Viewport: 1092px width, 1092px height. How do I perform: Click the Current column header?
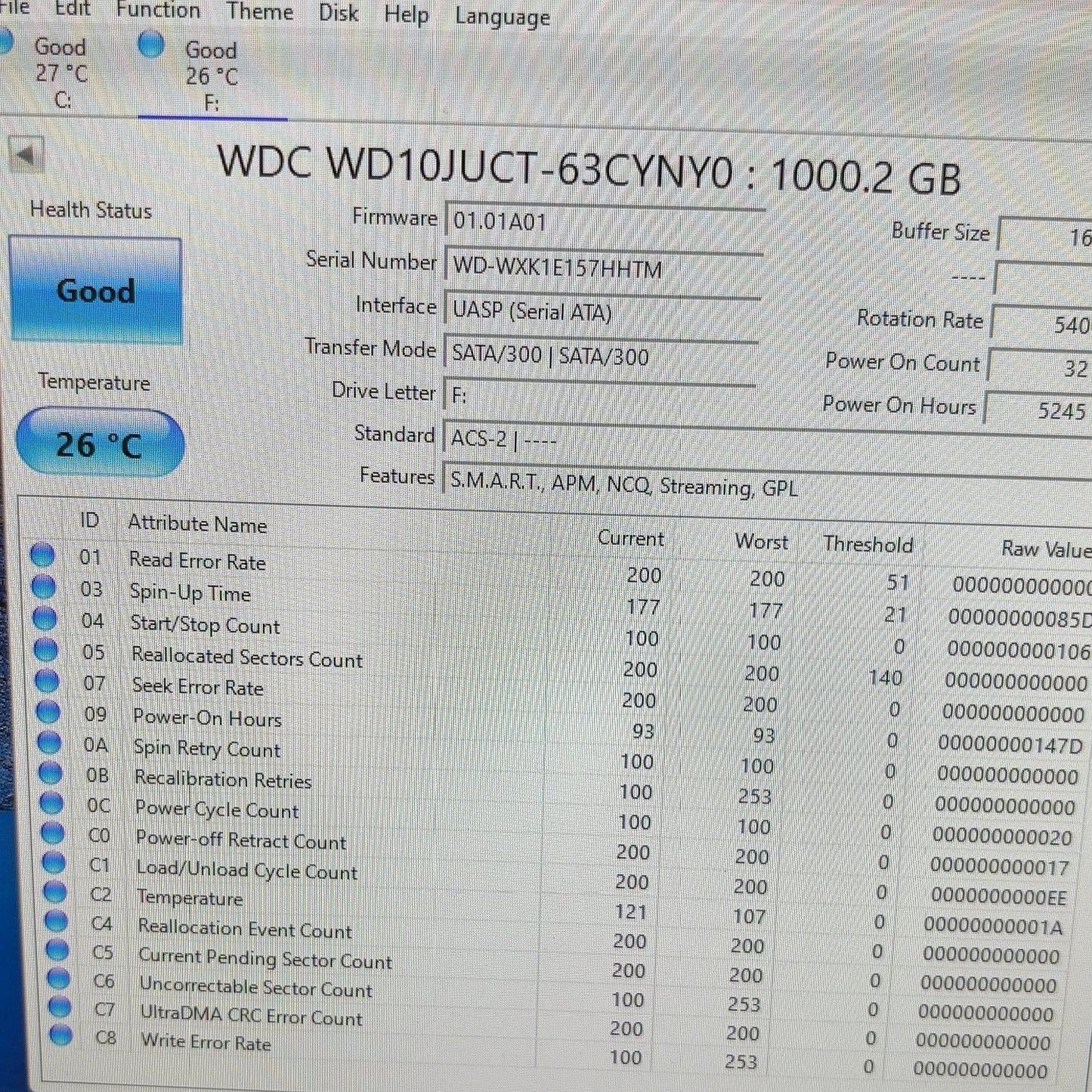[x=631, y=538]
